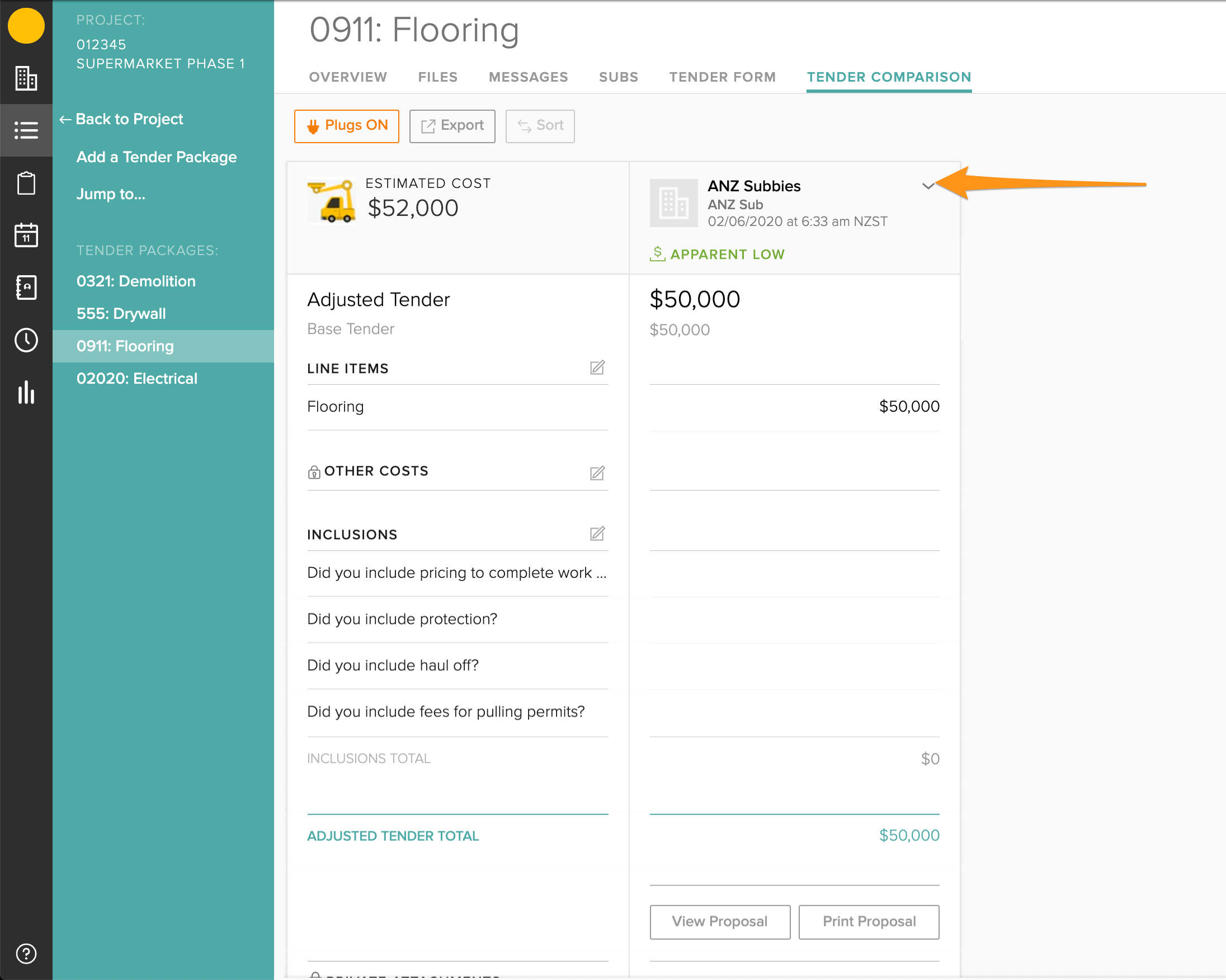This screenshot has height=980, width=1226.
Task: Click the $52,000 estimated cost value
Action: 413,208
